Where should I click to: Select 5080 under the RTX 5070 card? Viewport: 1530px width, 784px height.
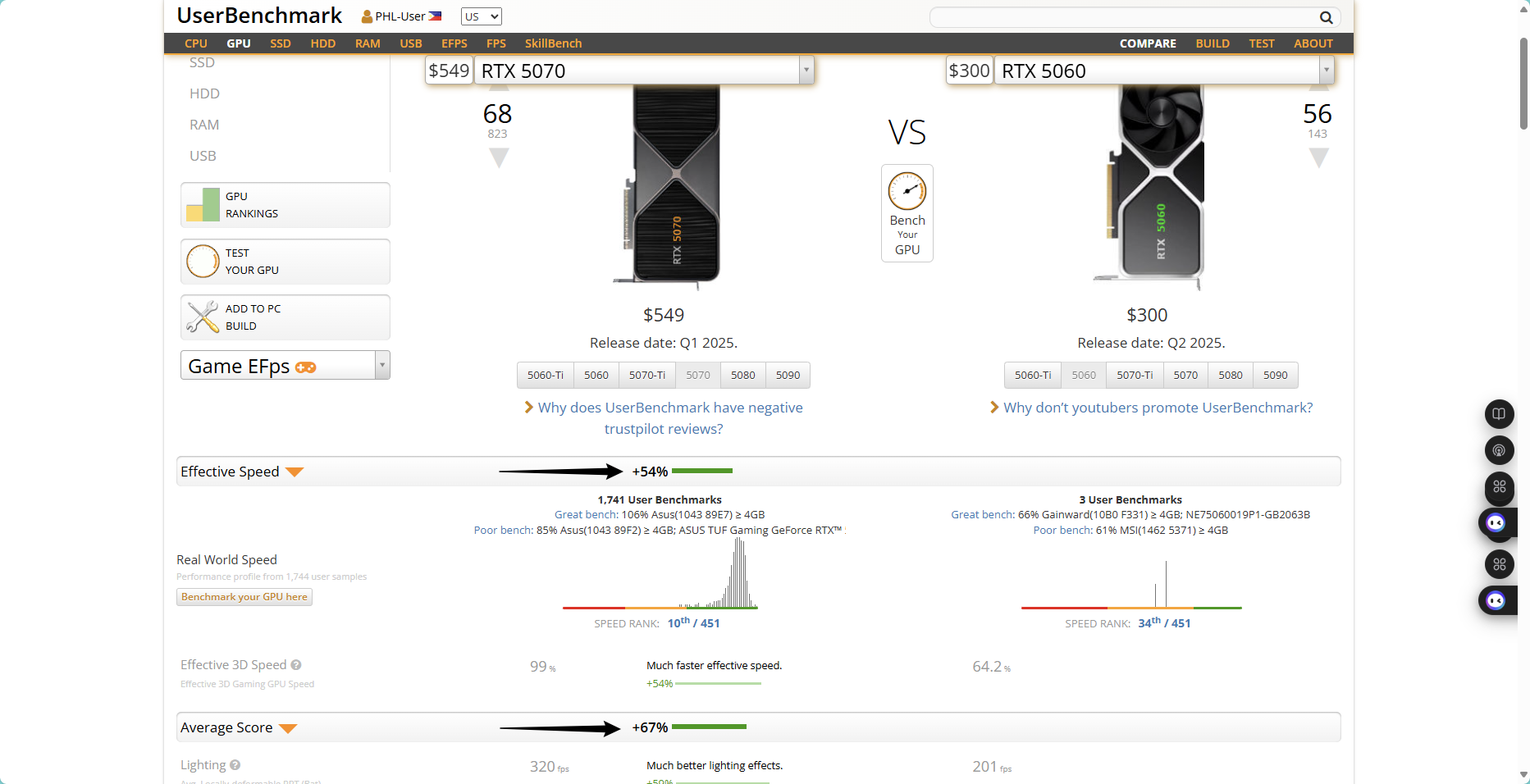click(743, 375)
